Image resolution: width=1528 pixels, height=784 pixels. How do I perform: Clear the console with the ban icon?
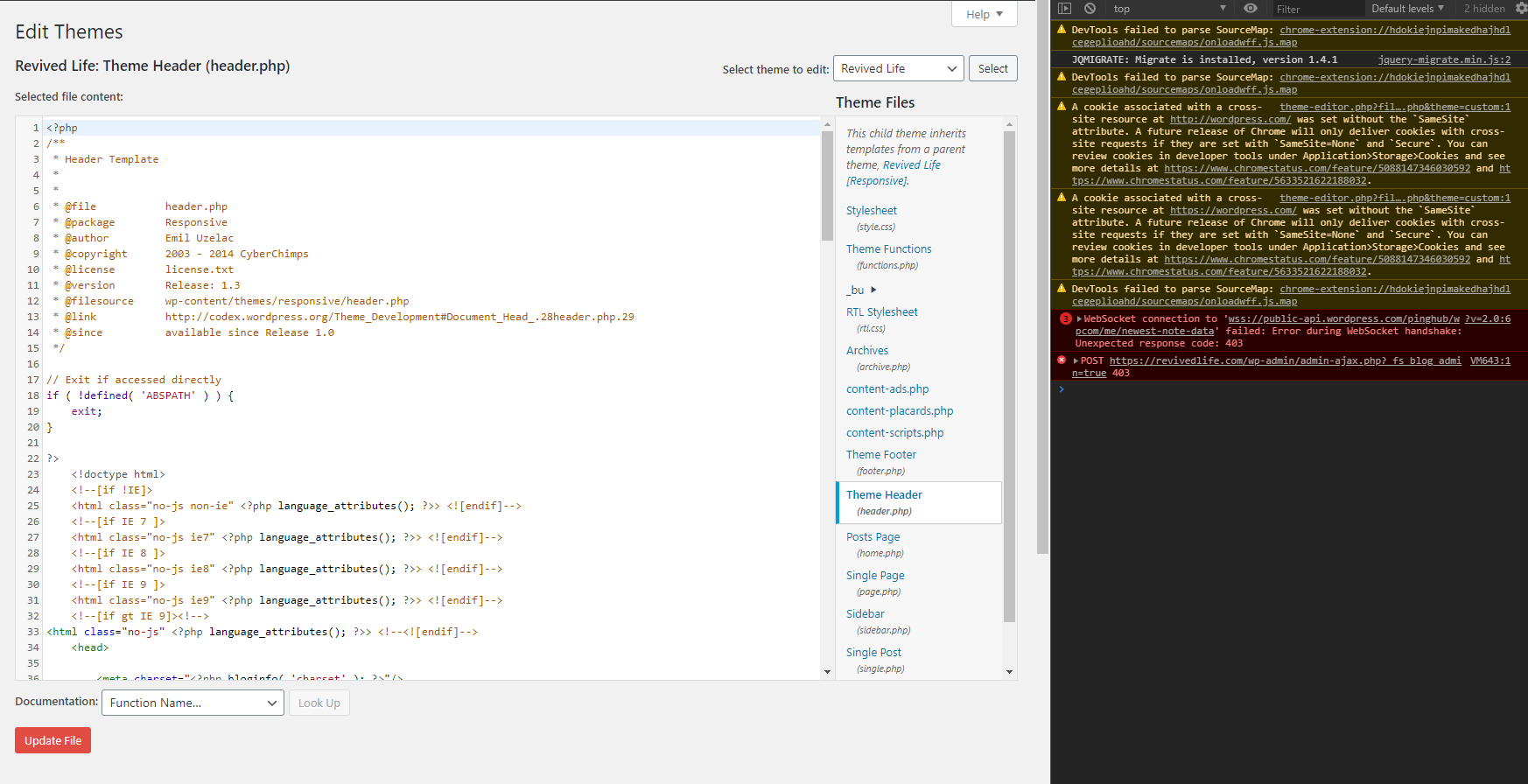click(1090, 9)
